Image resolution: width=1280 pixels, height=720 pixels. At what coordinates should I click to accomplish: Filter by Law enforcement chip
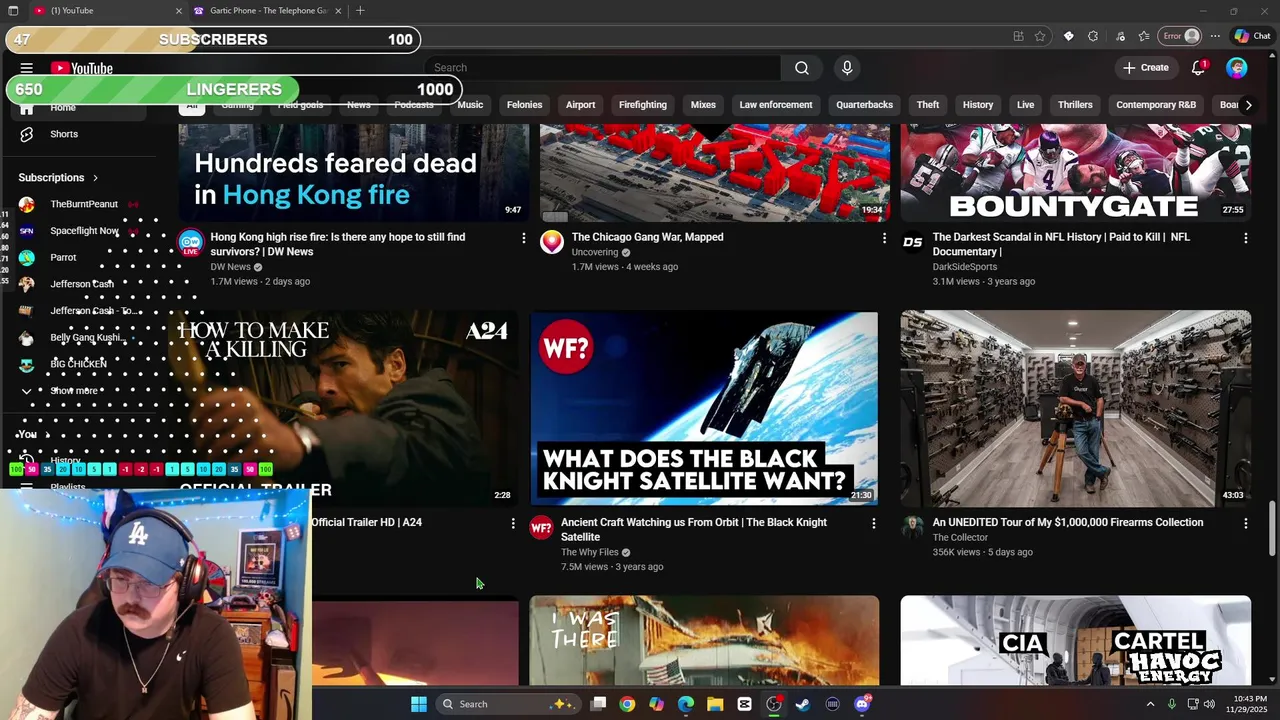pyautogui.click(x=776, y=105)
